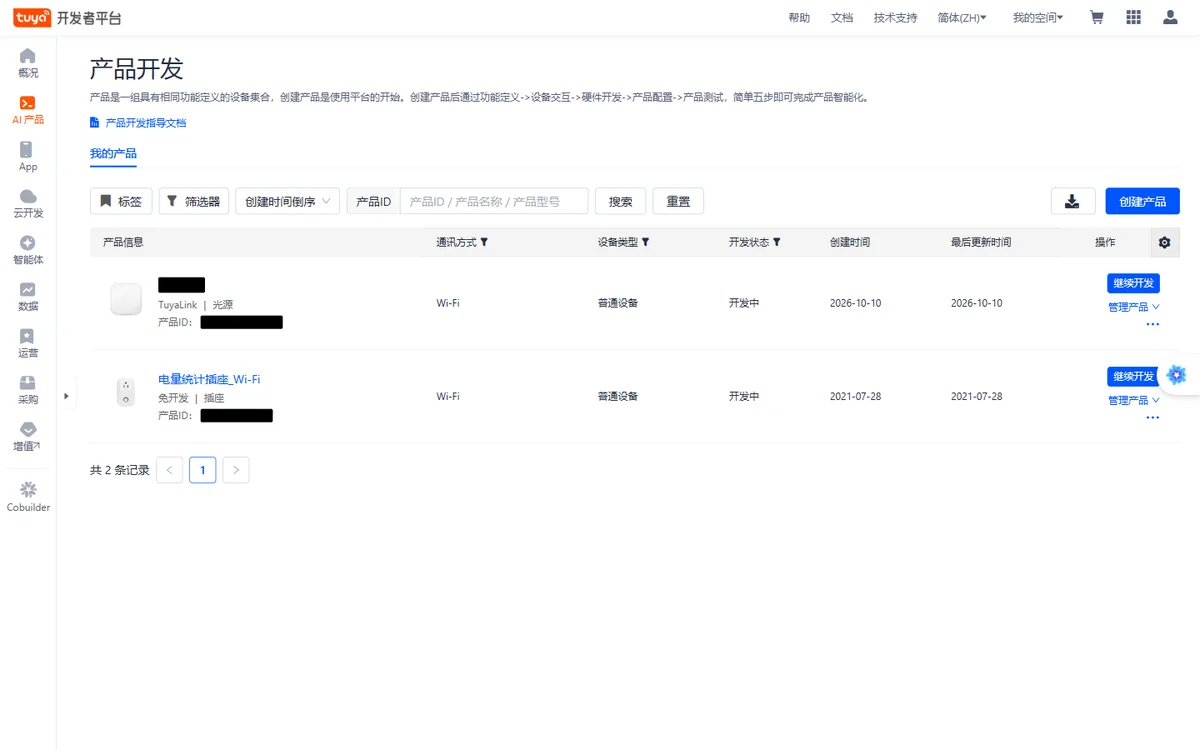
Task: Click 共 2 条记录 record count
Action: pos(120,470)
